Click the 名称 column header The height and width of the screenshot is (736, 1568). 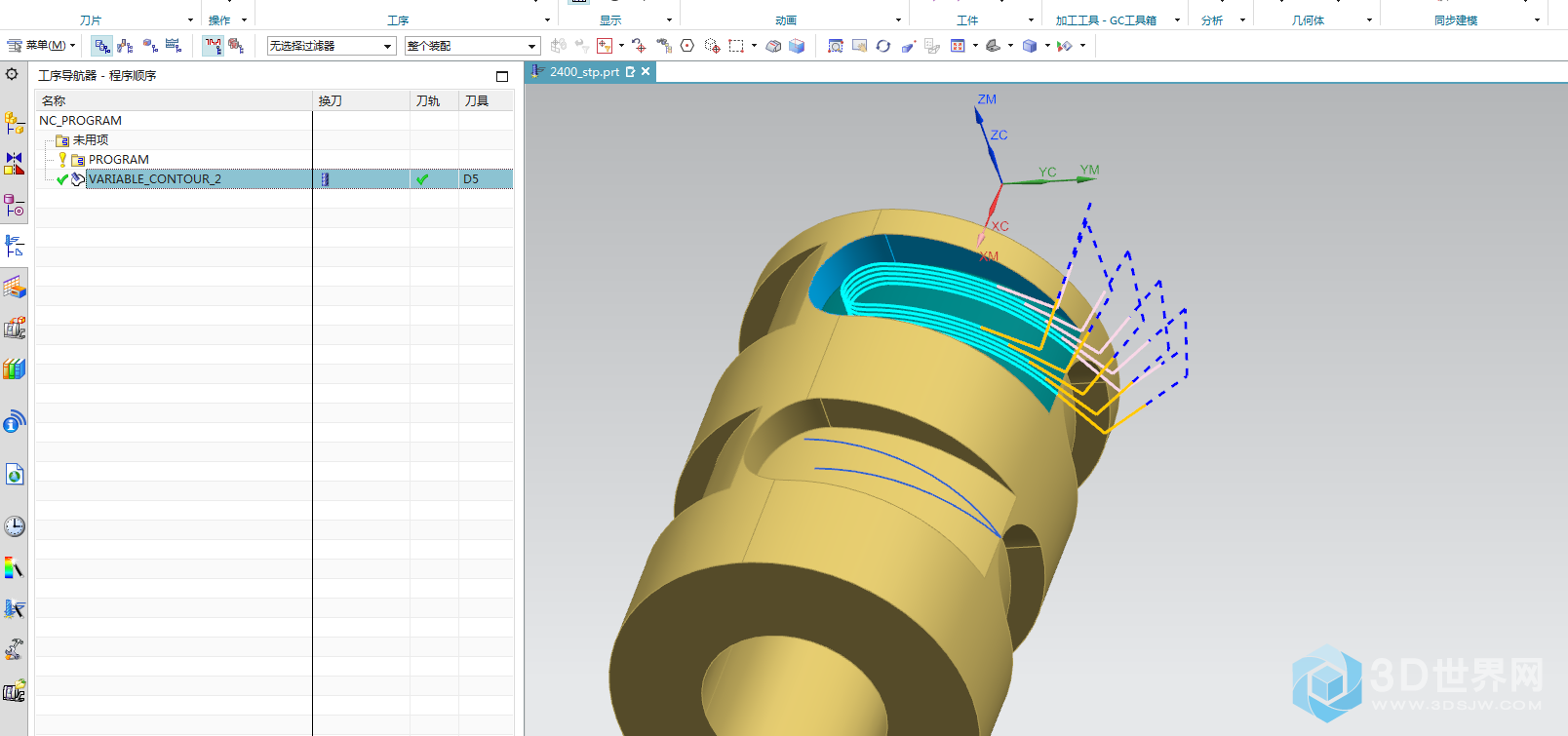[x=54, y=101]
